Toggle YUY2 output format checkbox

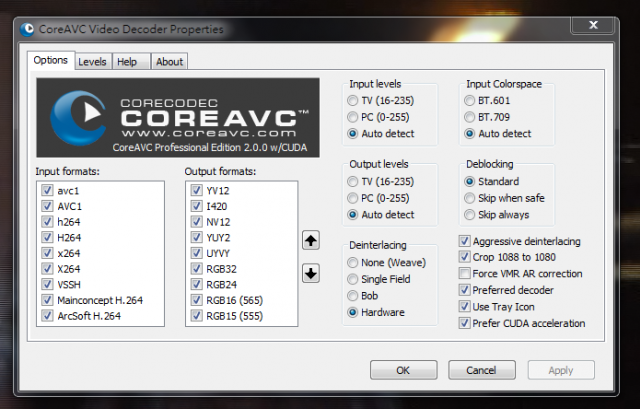tap(197, 237)
